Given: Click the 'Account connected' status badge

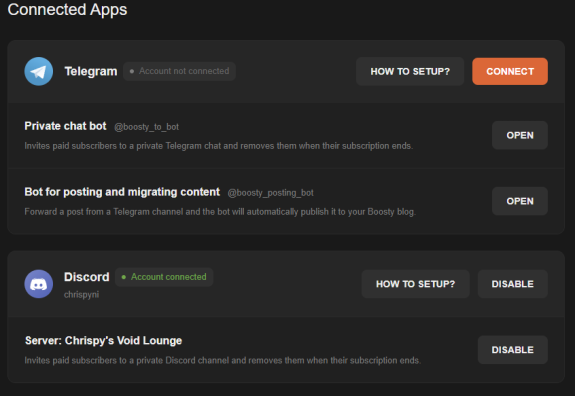Looking at the screenshot, I should (164, 277).
